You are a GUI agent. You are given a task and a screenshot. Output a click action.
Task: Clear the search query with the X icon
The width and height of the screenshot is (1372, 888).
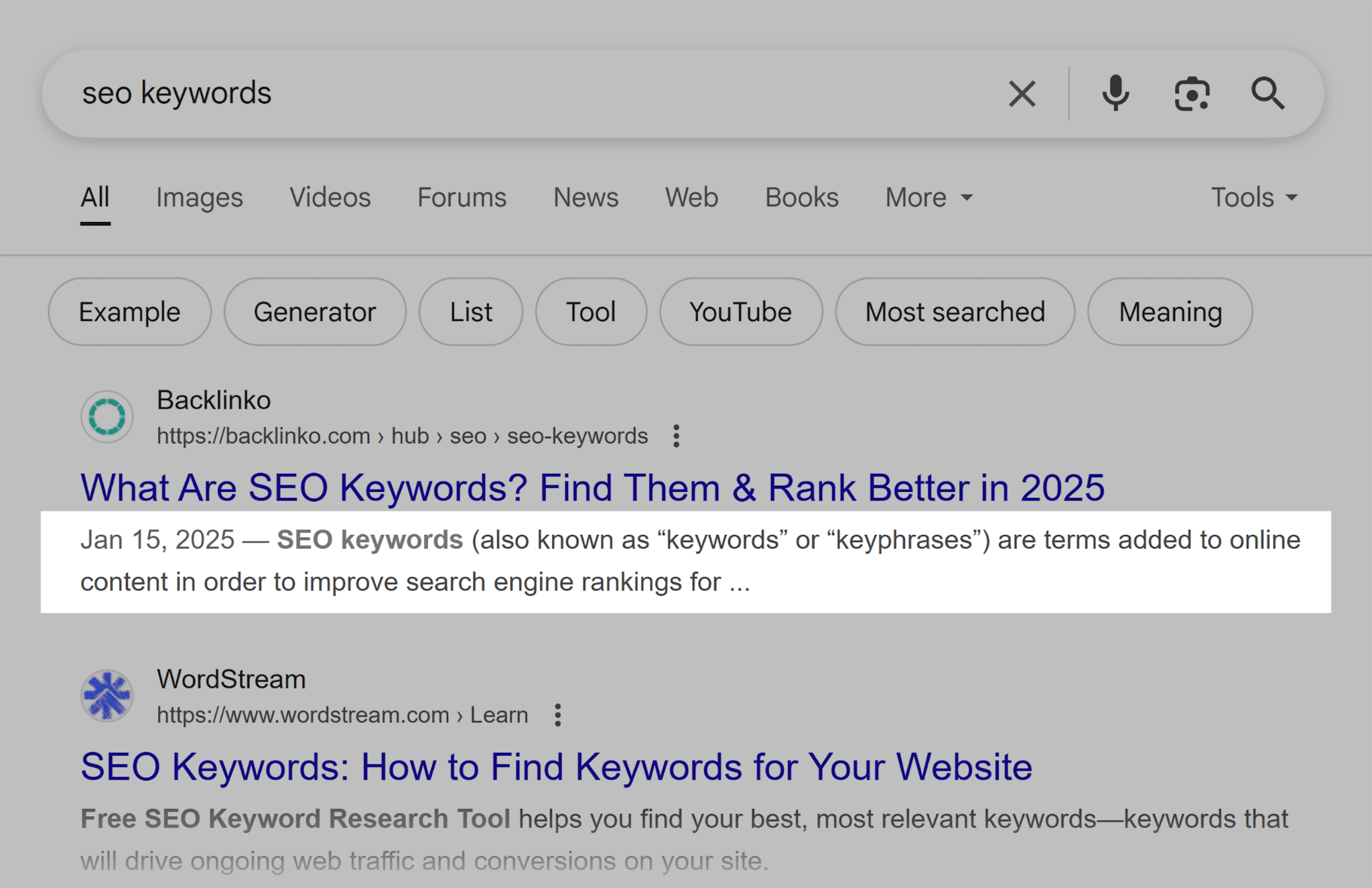(1022, 93)
